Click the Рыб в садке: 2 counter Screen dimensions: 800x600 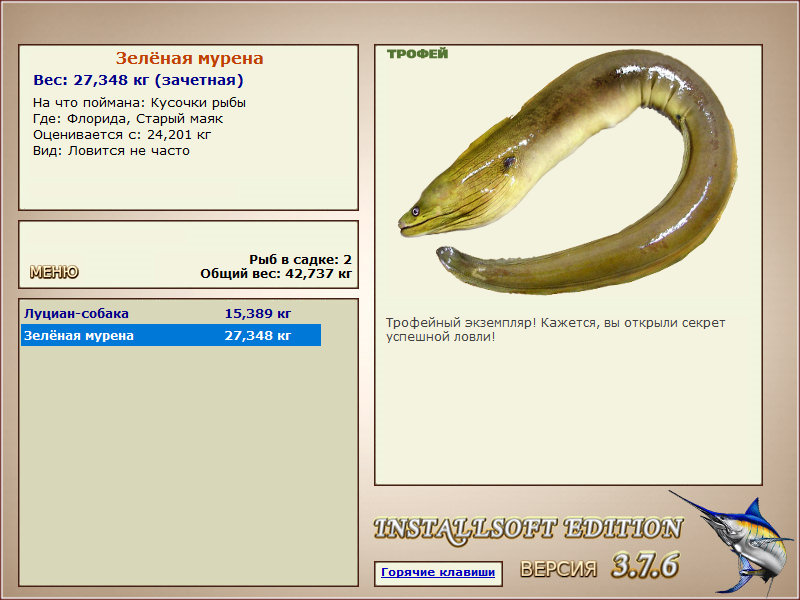coord(301,260)
